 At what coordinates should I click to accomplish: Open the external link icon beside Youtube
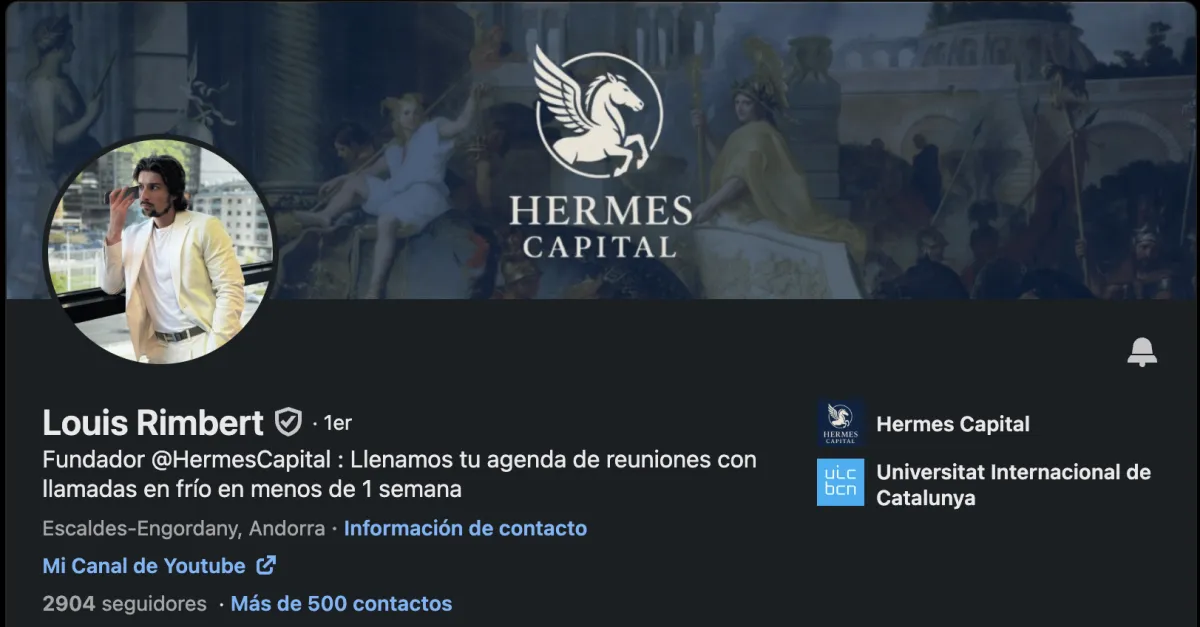click(x=266, y=565)
